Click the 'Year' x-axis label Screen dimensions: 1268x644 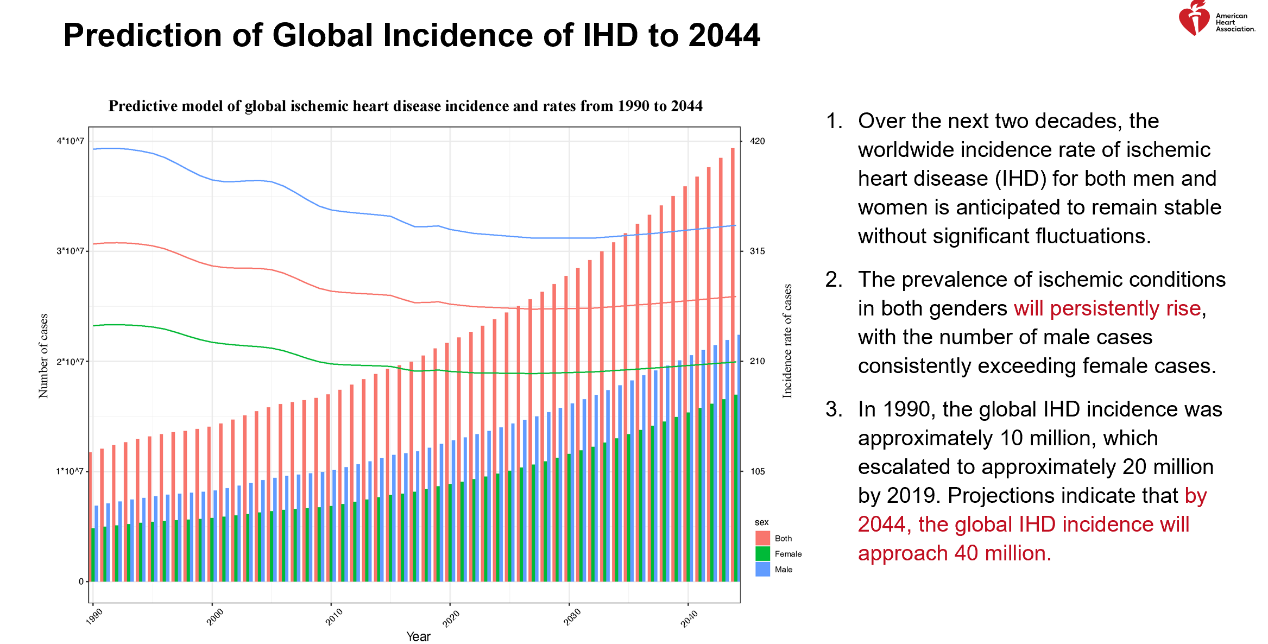(x=418, y=636)
